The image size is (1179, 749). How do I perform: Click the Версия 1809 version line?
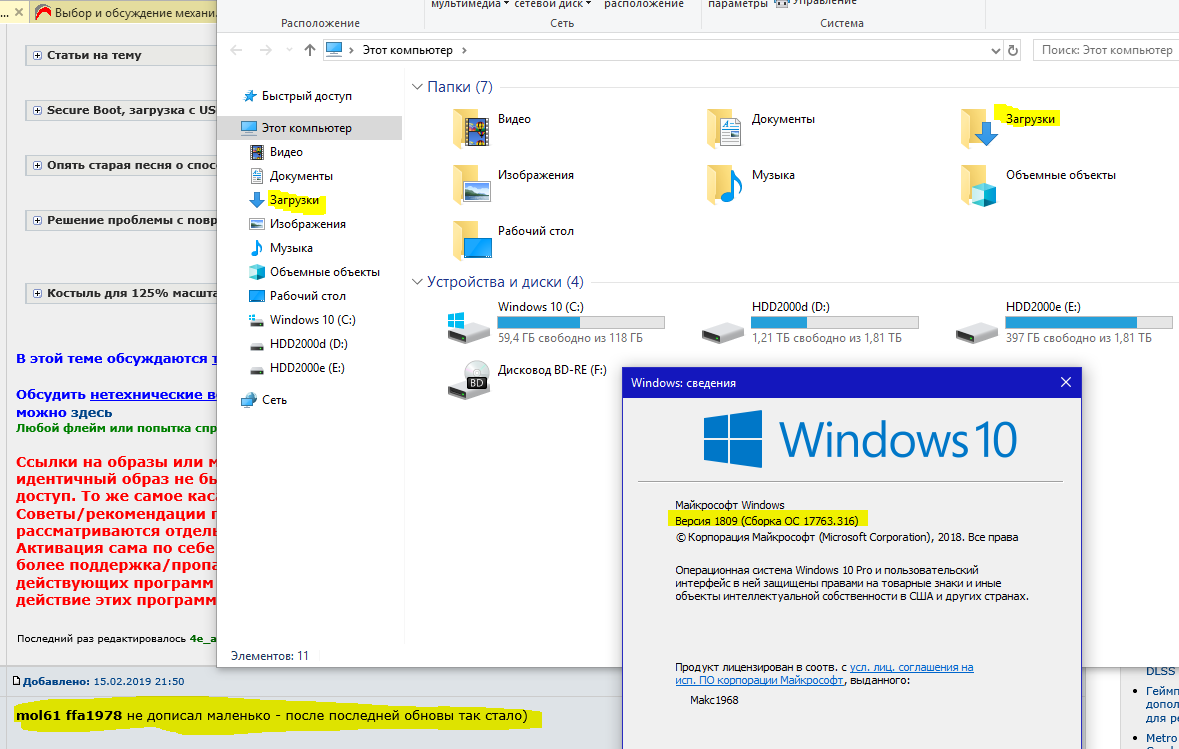[766, 521]
